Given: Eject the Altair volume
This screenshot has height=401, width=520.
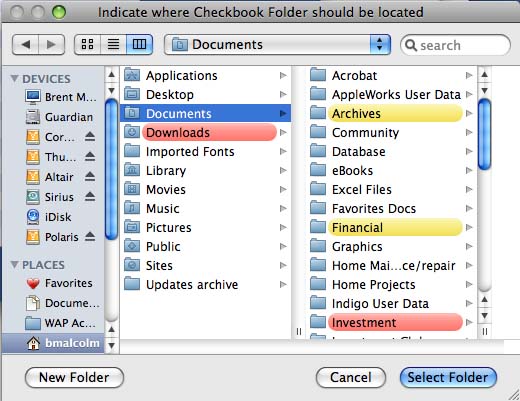Looking at the screenshot, I should click(x=90, y=177).
